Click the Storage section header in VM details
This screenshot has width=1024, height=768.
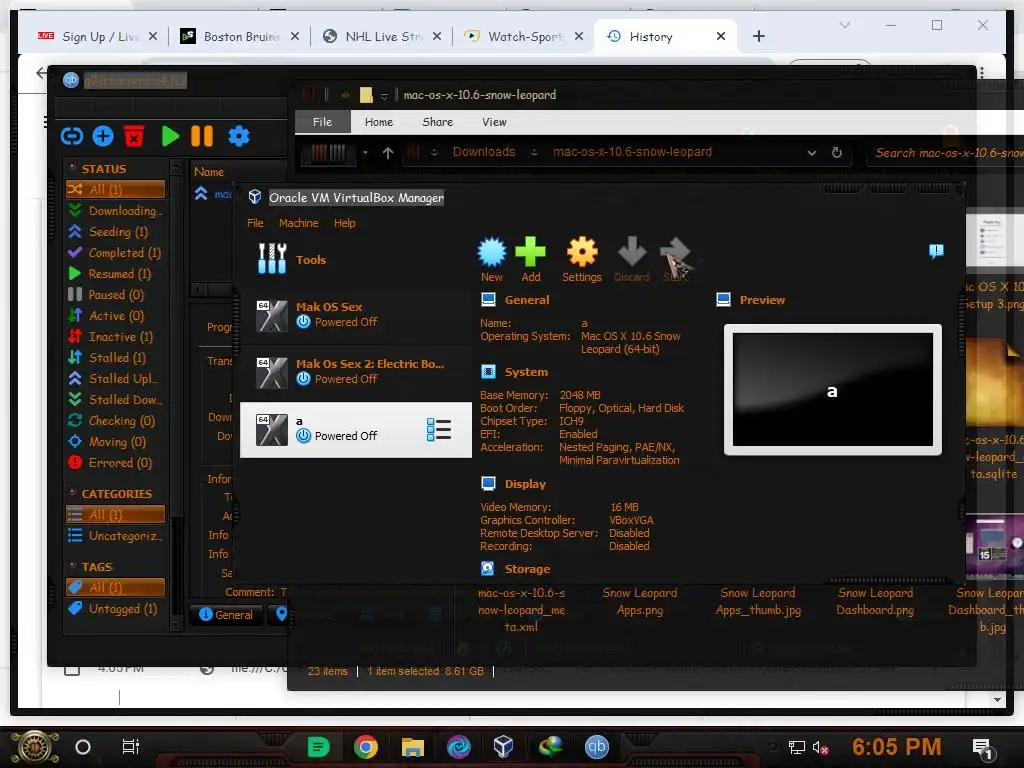527,569
